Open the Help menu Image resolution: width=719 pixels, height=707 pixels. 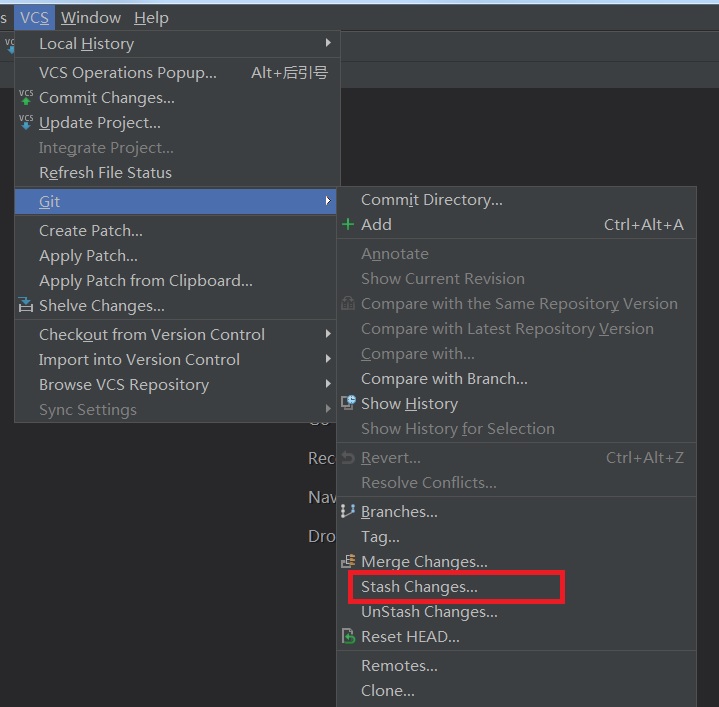click(151, 18)
